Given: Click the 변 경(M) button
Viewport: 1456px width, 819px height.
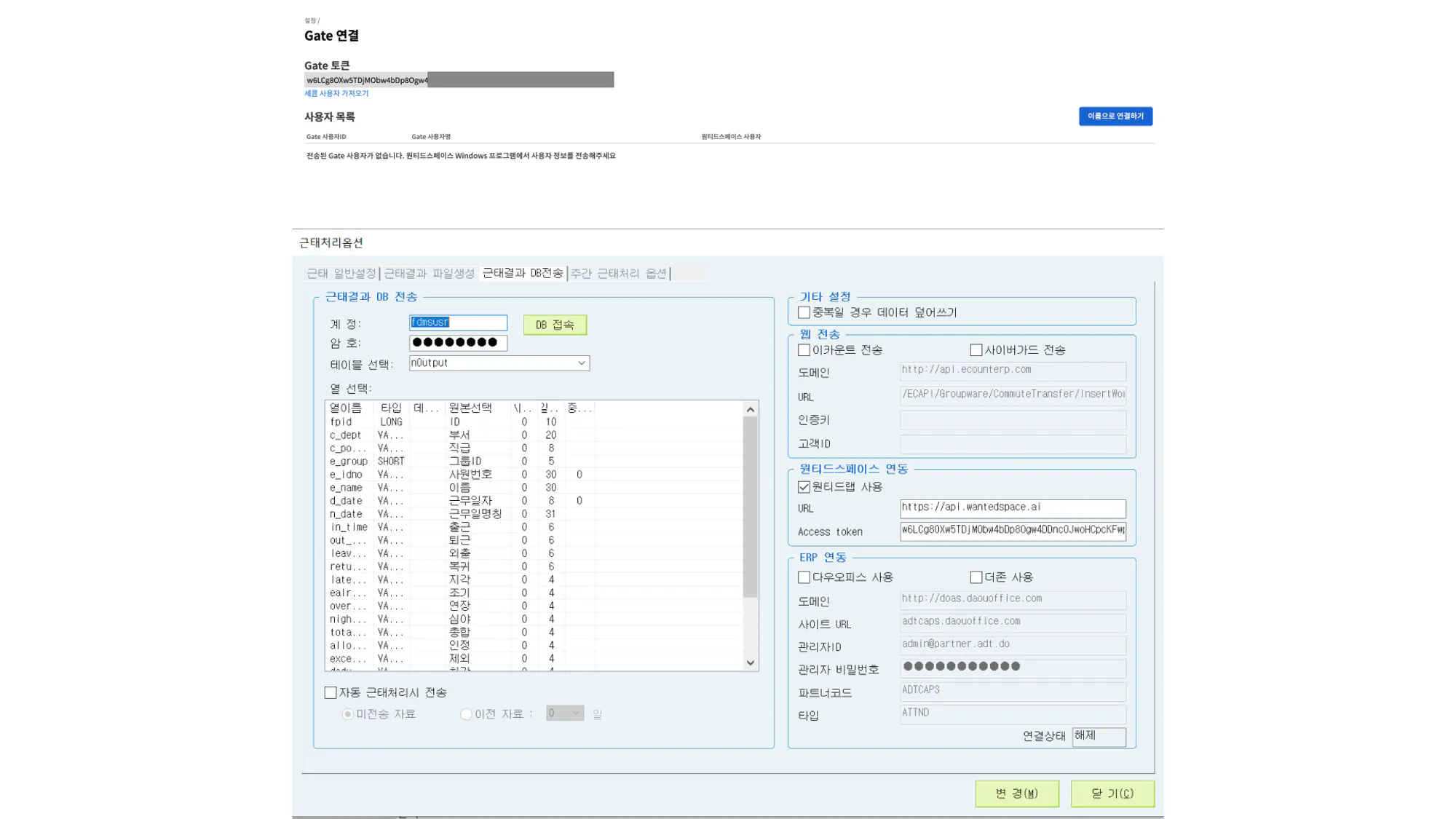Looking at the screenshot, I should tap(1017, 794).
